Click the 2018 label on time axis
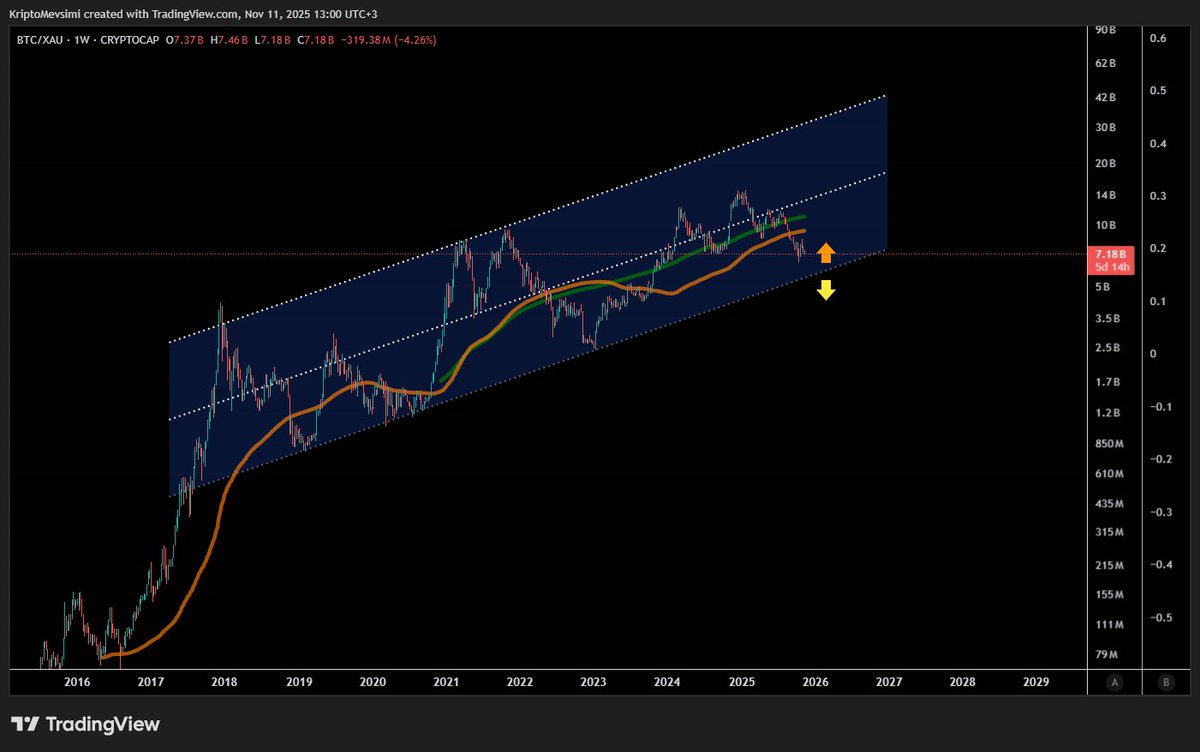The width and height of the screenshot is (1200, 752). coord(224,682)
